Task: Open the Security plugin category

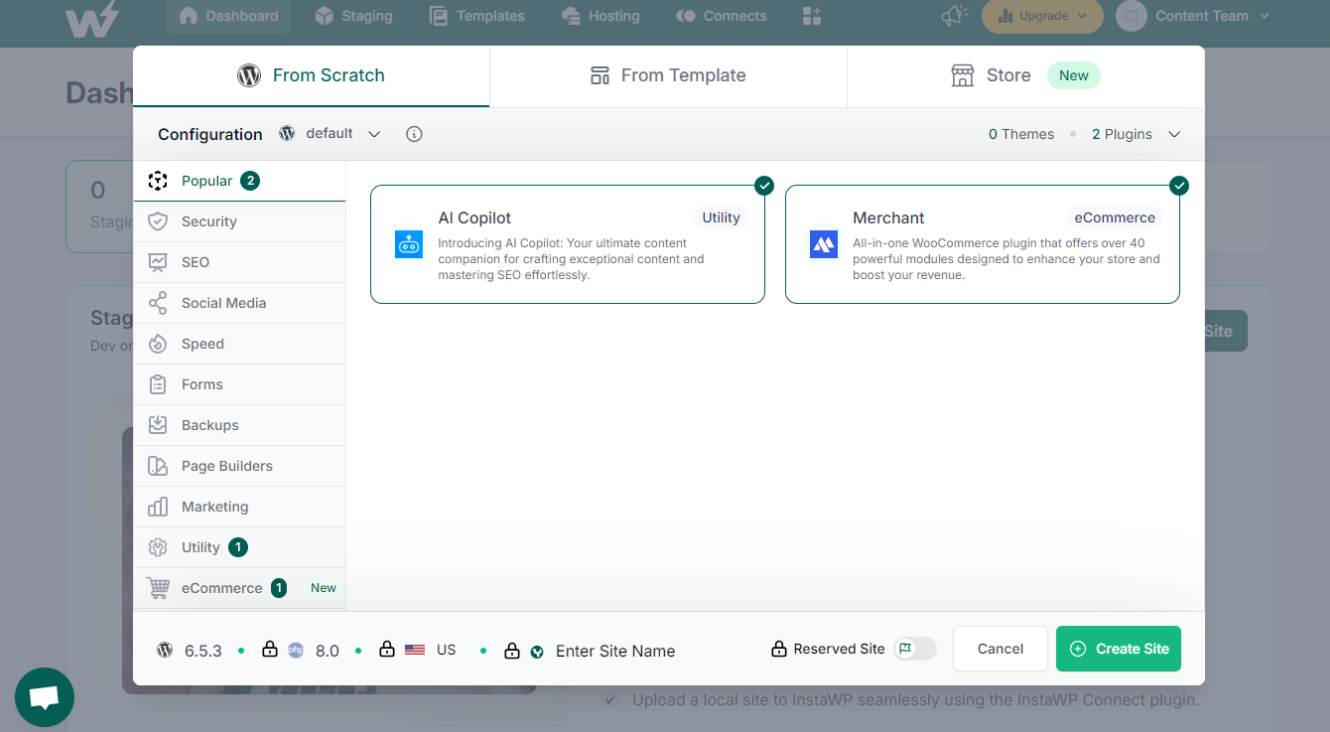Action: [x=239, y=222]
